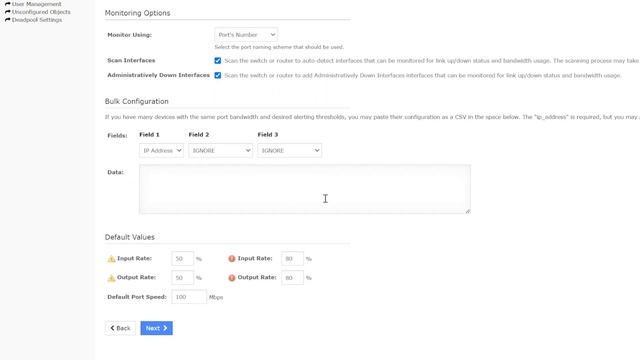Click red critical icon beside Output Rate
Viewport: 640px width, 360px height.
tap(232, 278)
